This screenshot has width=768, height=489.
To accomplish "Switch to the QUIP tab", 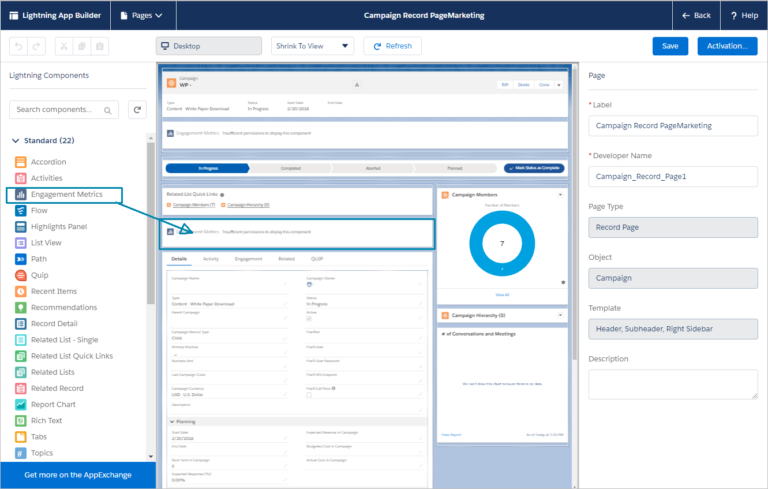I will point(317,259).
